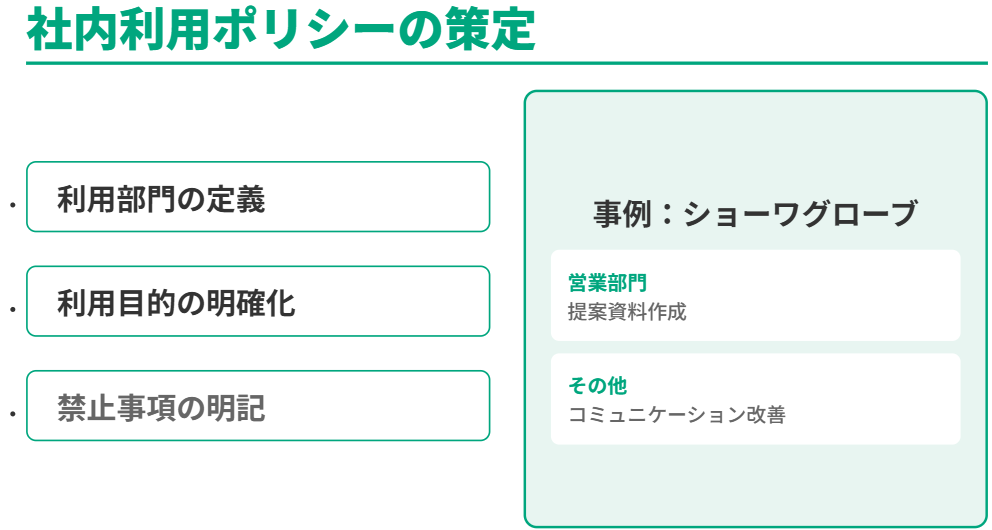Select the 利用部門の定義 box

coord(258,197)
